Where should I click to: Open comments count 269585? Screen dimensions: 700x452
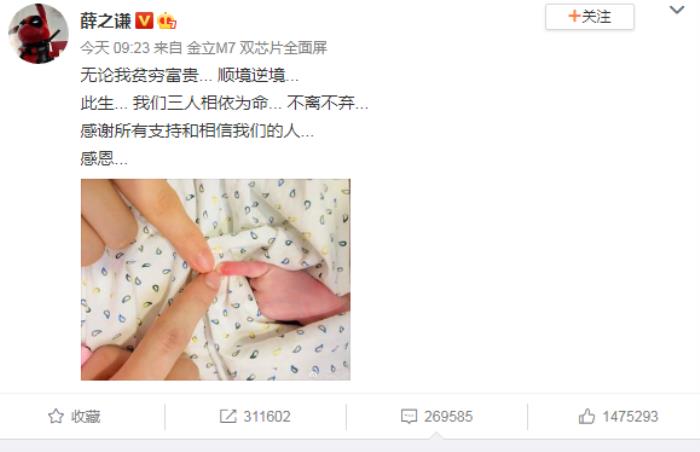coord(448,416)
